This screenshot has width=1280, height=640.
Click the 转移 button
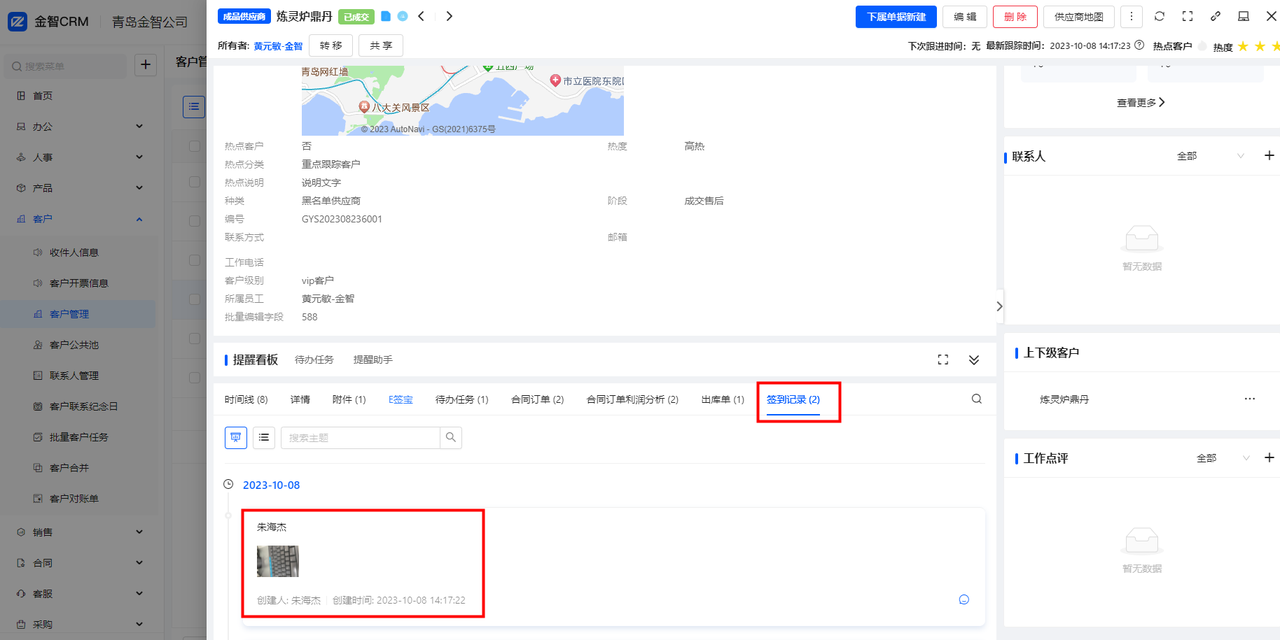point(331,45)
